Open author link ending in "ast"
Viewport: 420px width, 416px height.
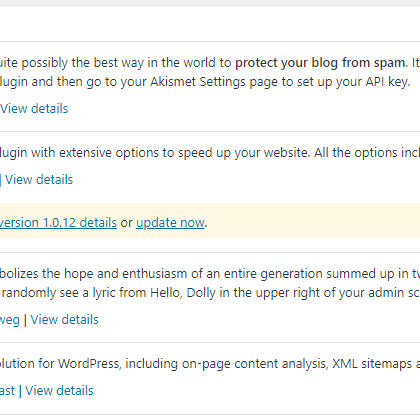click(x=7, y=391)
